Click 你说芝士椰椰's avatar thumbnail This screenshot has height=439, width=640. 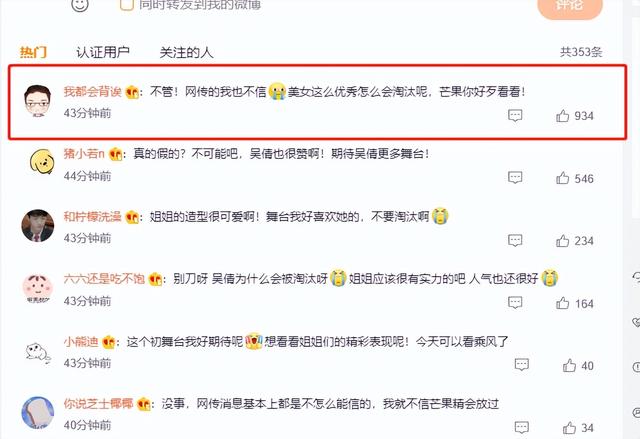(38, 412)
